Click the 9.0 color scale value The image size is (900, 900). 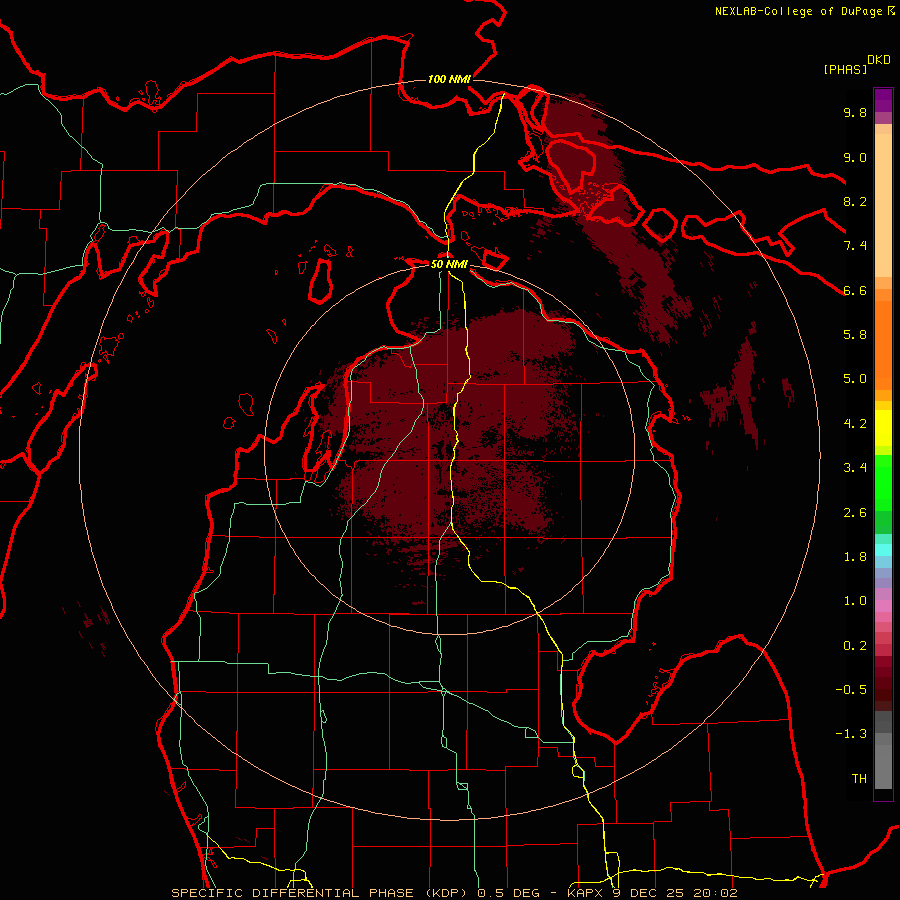(855, 157)
